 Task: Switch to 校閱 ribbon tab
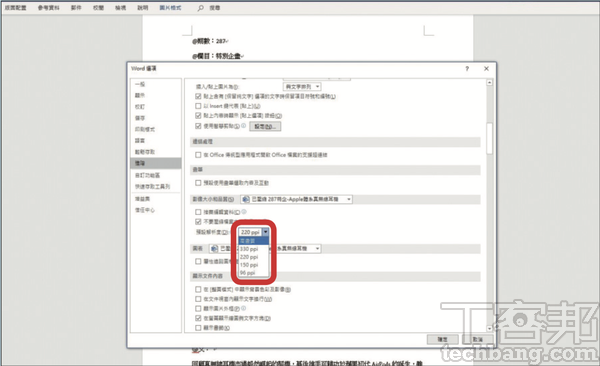(x=98, y=8)
